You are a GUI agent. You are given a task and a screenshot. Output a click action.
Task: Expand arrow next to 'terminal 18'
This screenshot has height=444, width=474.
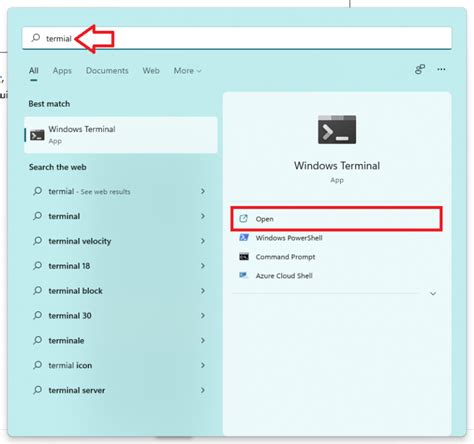[x=203, y=266]
